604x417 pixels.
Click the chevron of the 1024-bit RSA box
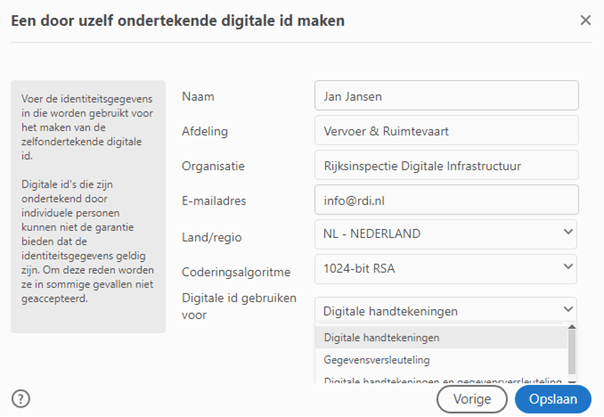point(568,266)
